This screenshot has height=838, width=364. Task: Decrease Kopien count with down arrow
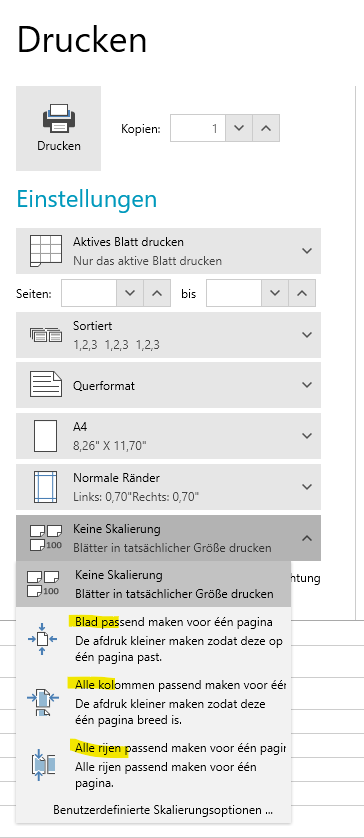238,128
